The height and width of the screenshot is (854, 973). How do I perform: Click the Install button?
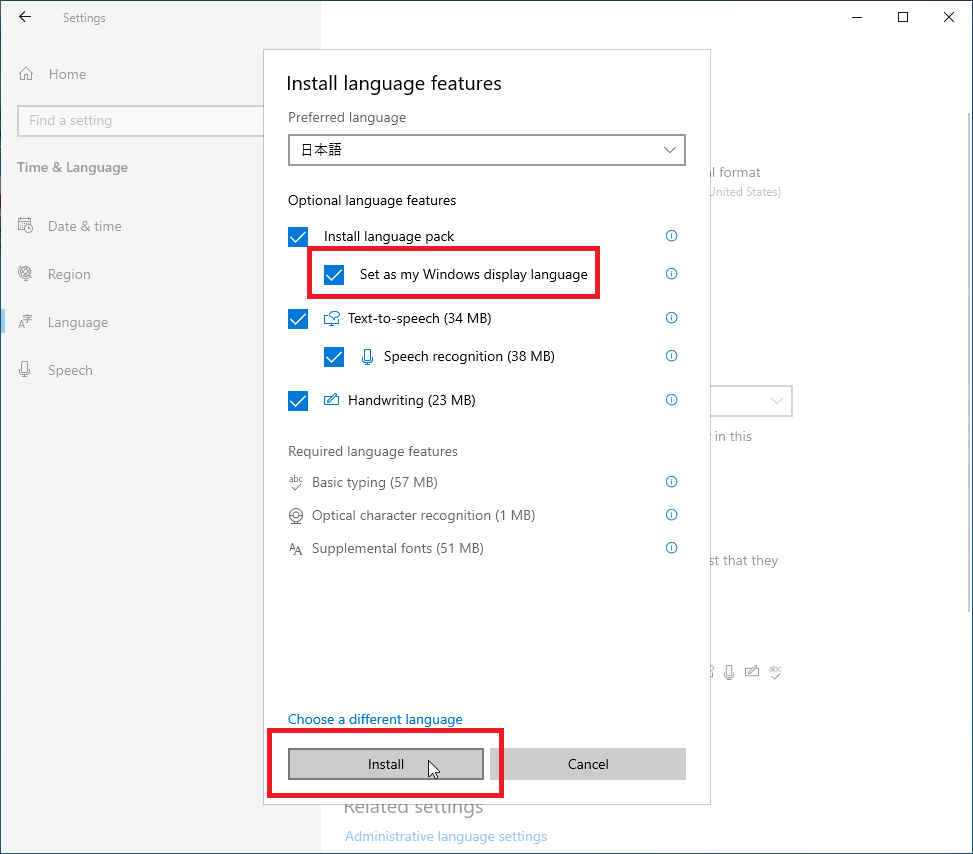click(x=385, y=764)
